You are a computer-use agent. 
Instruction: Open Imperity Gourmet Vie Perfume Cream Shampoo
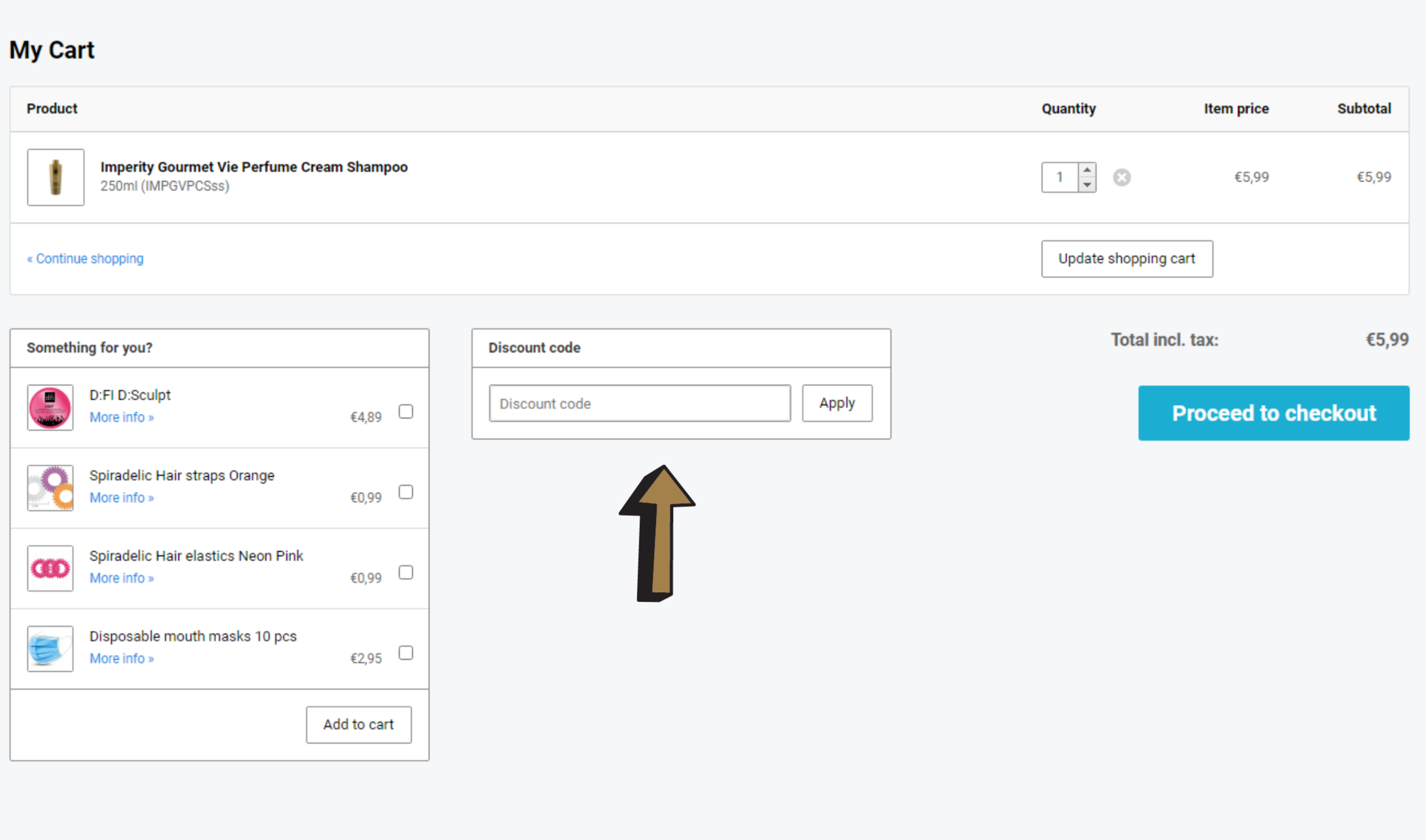pos(253,167)
